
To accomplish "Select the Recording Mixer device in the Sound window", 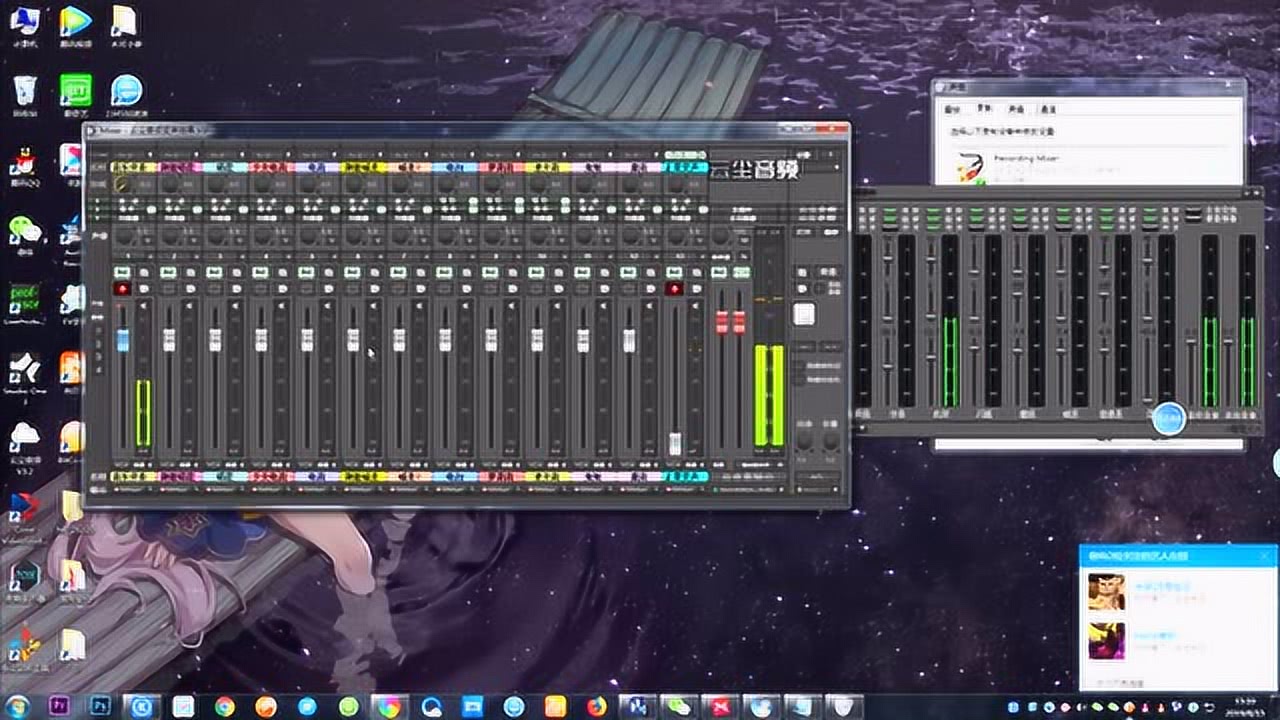I will (1090, 166).
